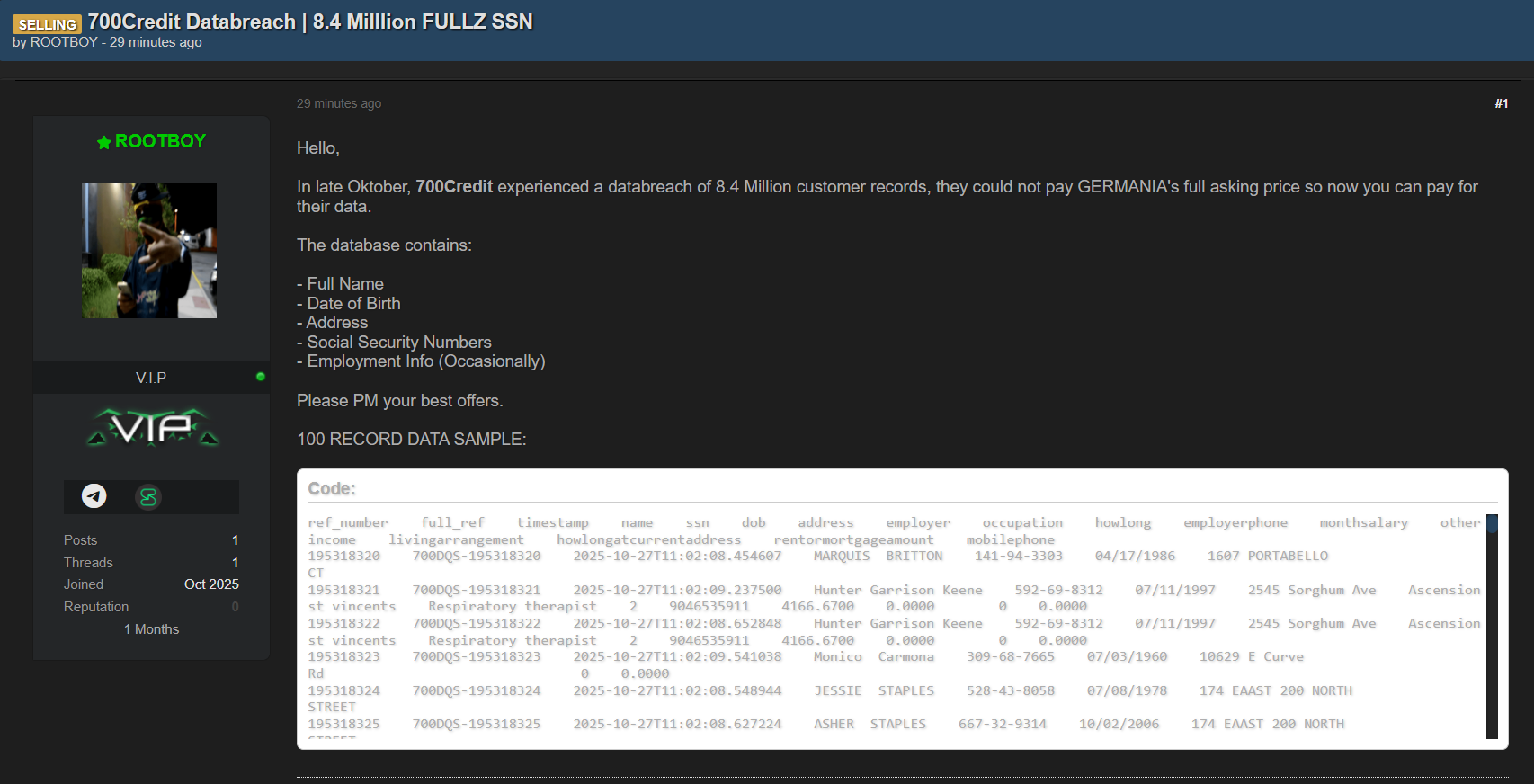Image resolution: width=1534 pixels, height=784 pixels.
Task: Open the Reputation value of 0
Action: pos(235,607)
